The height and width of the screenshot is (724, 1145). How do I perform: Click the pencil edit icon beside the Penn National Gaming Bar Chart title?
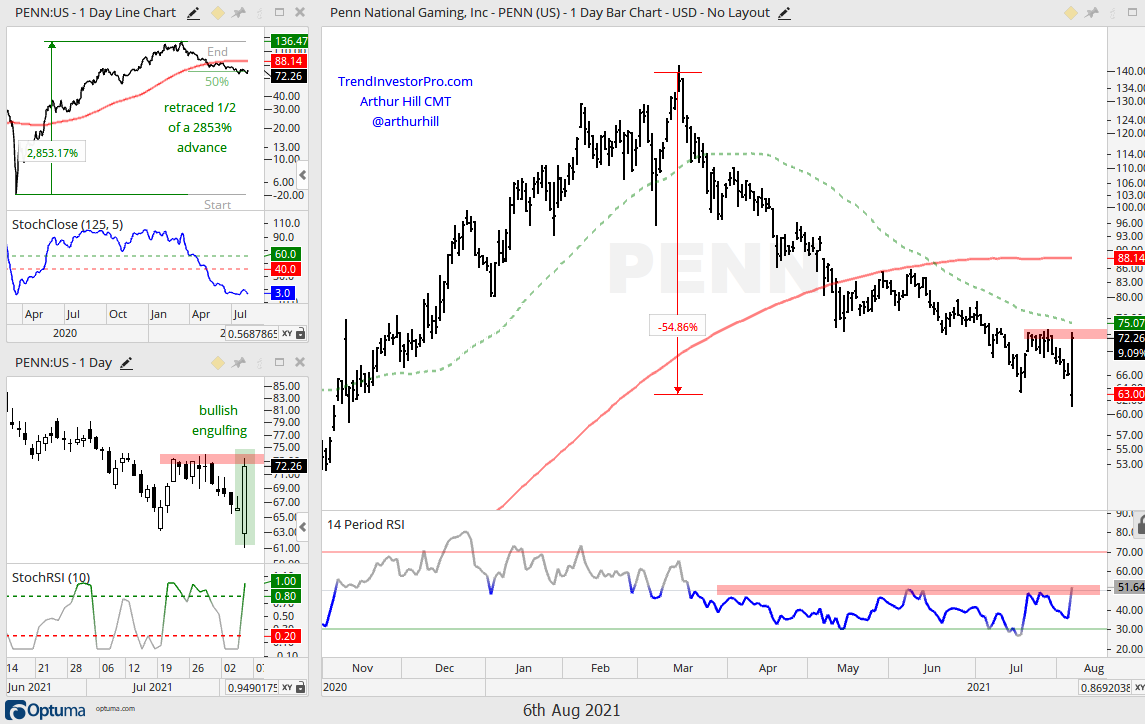tap(784, 13)
